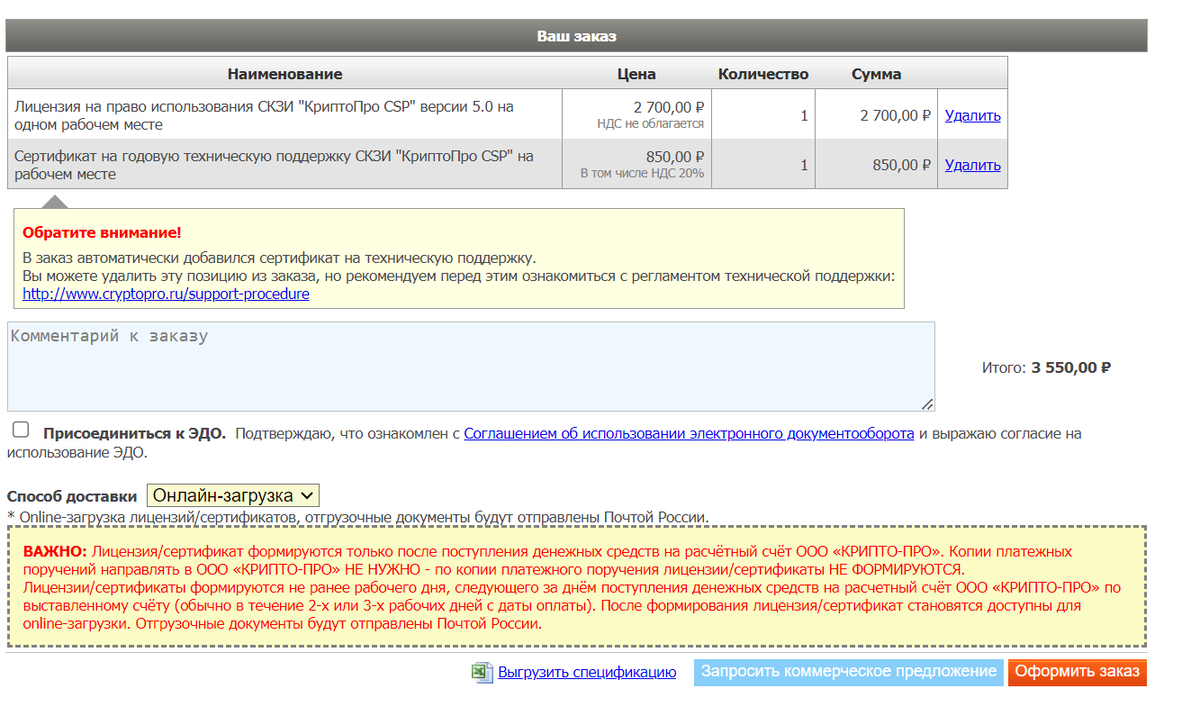This screenshot has height=725, width=1200.
Task: Click 'Запросить коммерческое предложение' button
Action: pyautogui.click(x=849, y=672)
